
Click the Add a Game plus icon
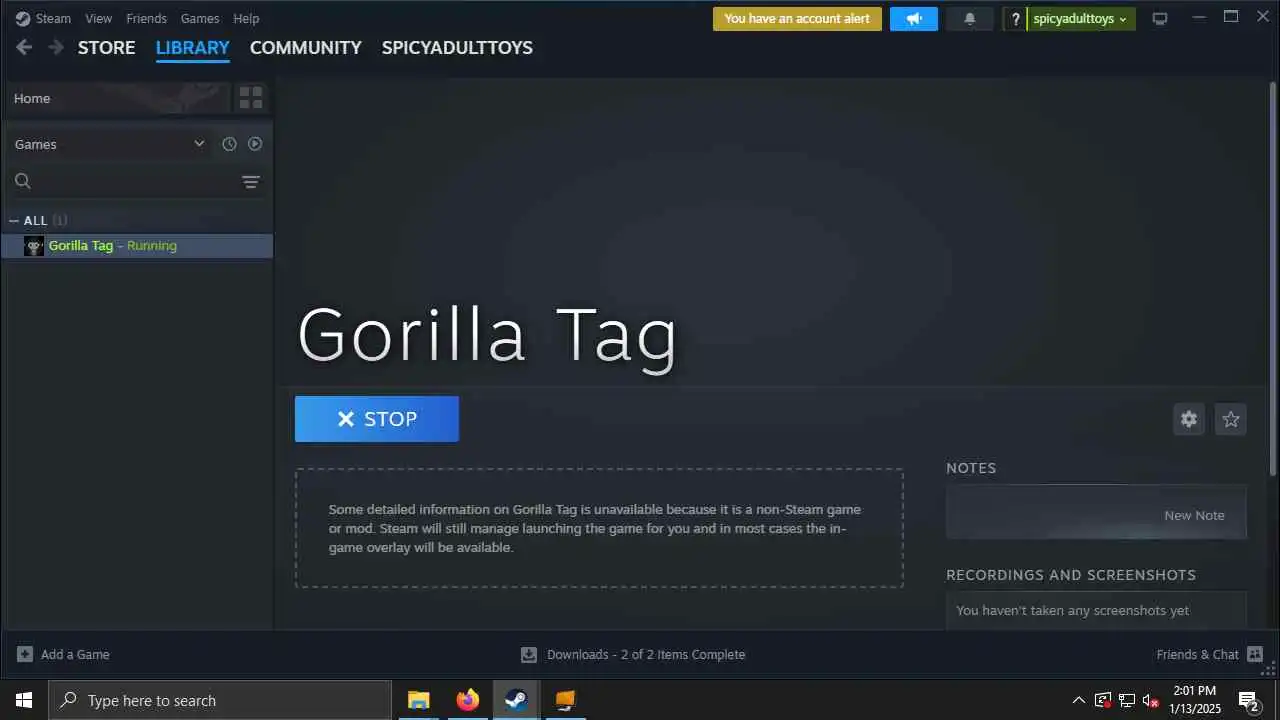[25, 654]
